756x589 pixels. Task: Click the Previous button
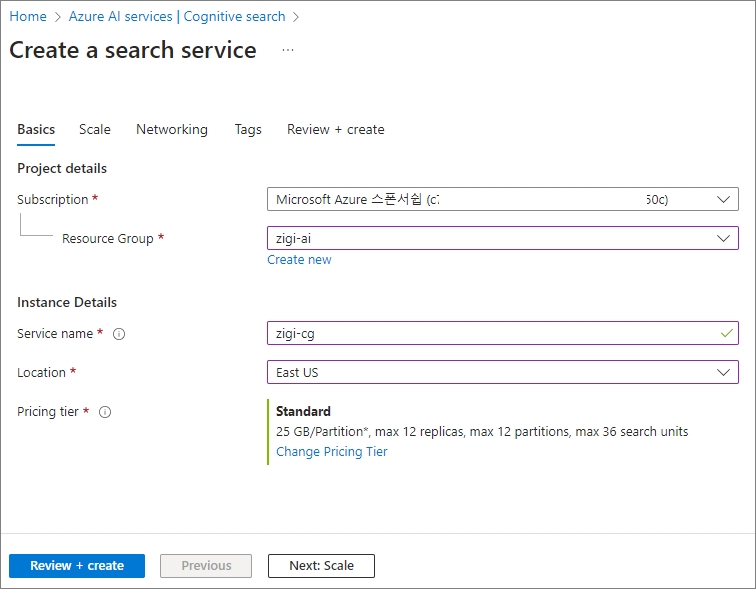tap(206, 566)
